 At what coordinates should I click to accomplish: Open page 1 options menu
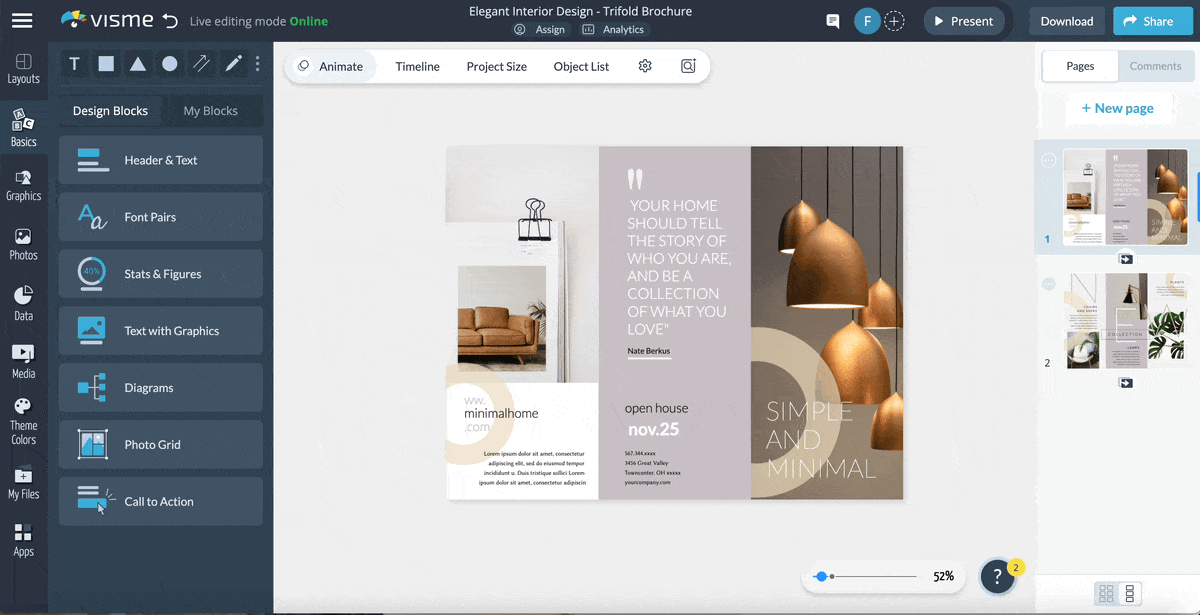1048,160
